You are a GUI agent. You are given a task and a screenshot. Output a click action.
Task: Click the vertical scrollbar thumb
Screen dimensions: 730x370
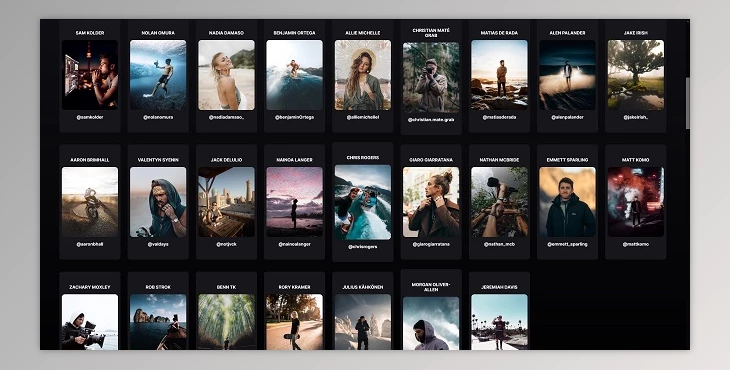687,103
